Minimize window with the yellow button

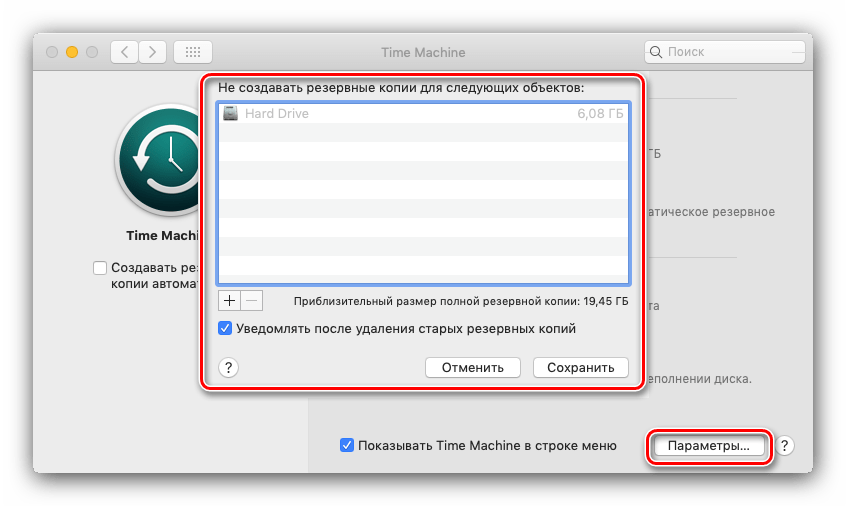click(x=71, y=51)
